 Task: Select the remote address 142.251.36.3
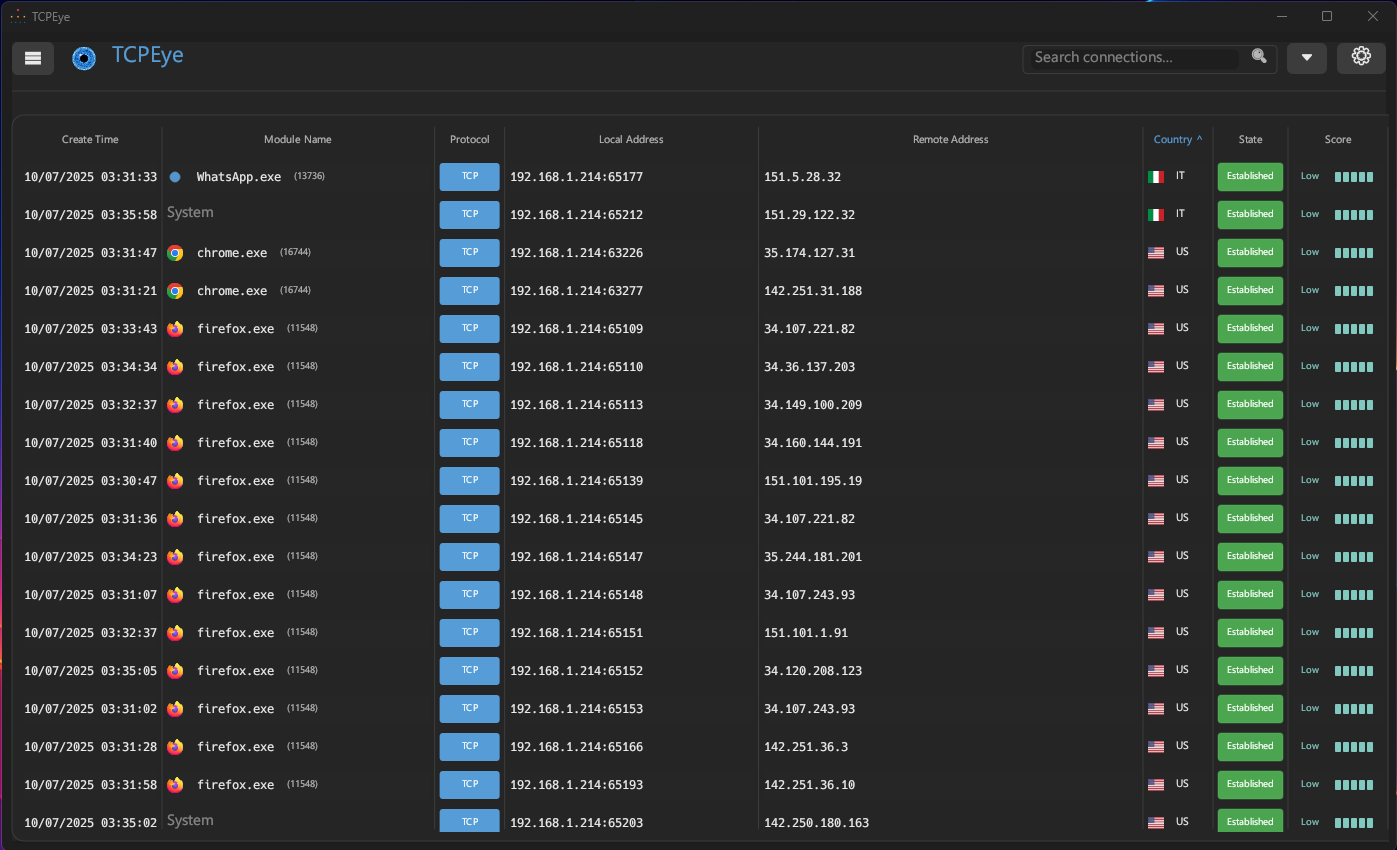806,747
